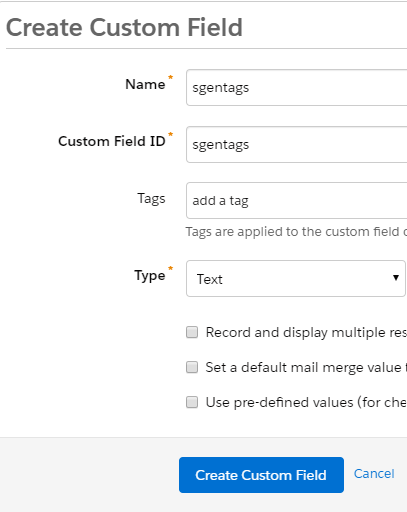Click the 'Name' field label
The width and height of the screenshot is (407, 512).
pyautogui.click(x=145, y=84)
